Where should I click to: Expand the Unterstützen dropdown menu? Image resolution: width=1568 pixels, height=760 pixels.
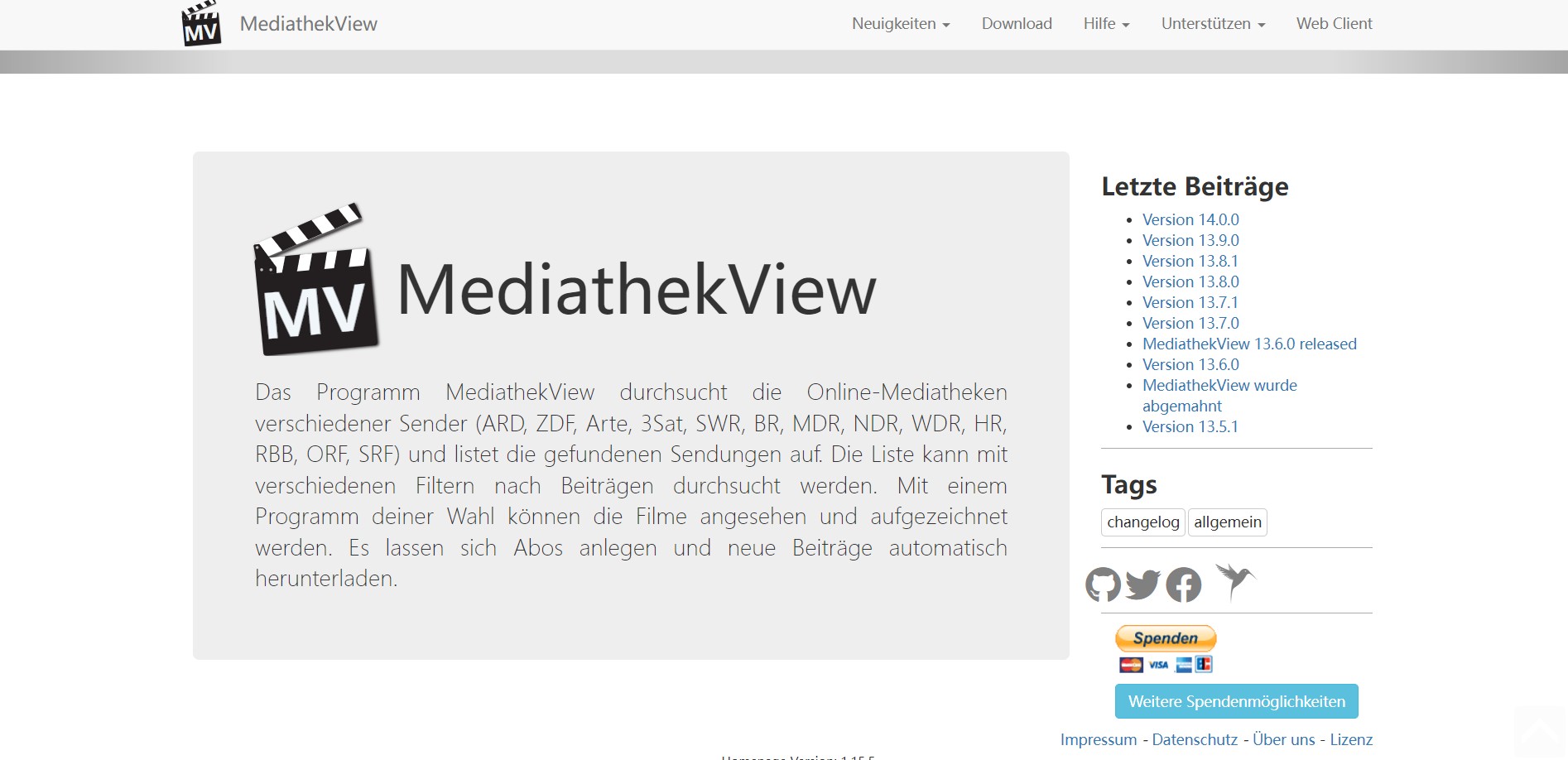point(1213,24)
